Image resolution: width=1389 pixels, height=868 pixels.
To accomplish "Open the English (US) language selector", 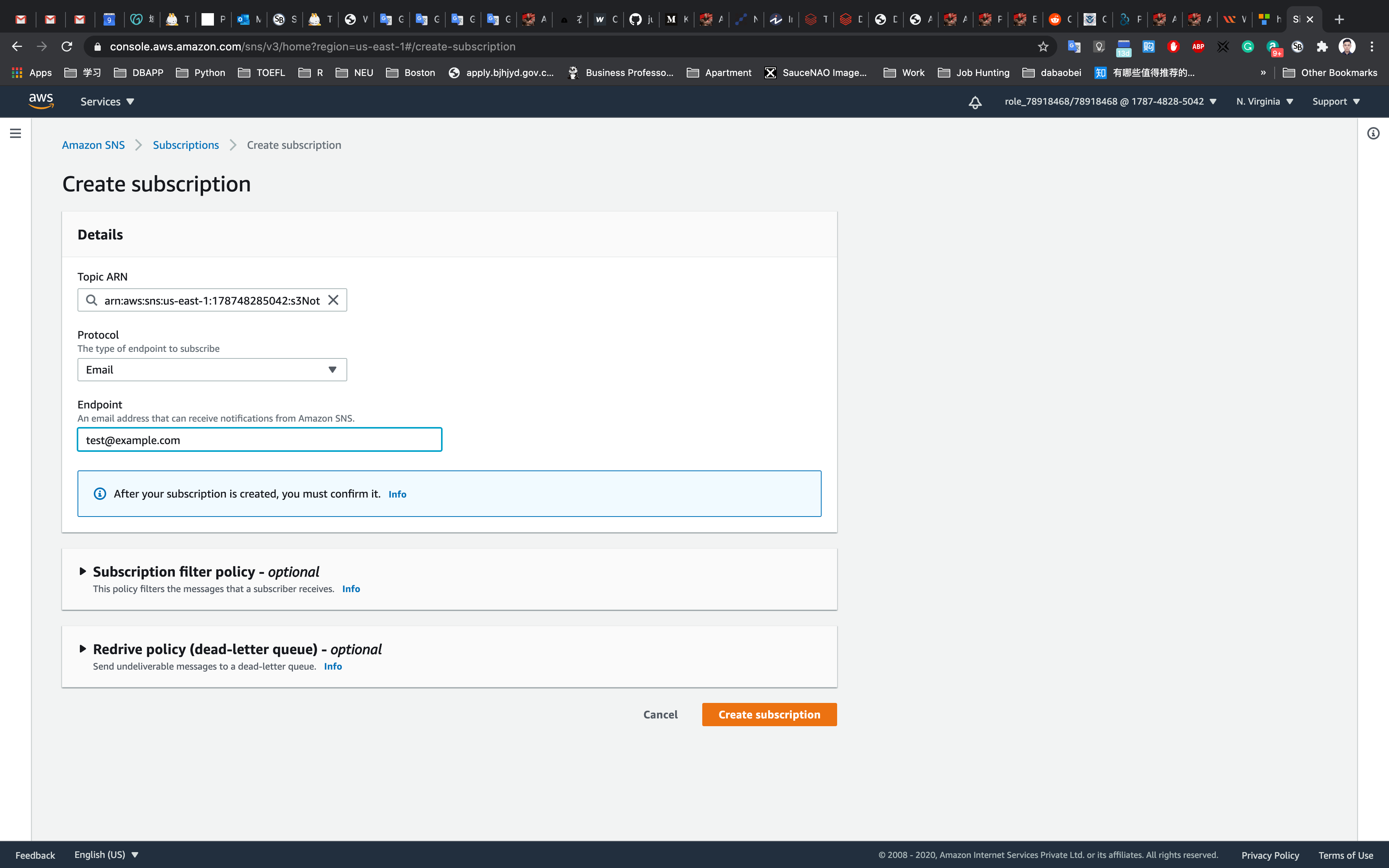I will click(x=106, y=855).
